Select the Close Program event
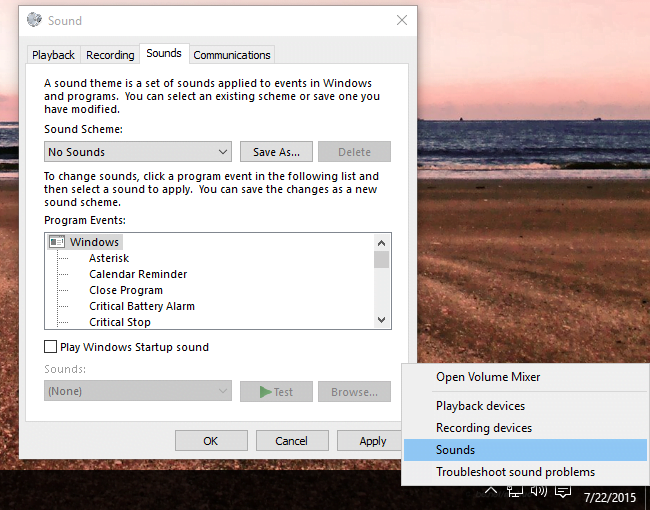 click(x=126, y=290)
